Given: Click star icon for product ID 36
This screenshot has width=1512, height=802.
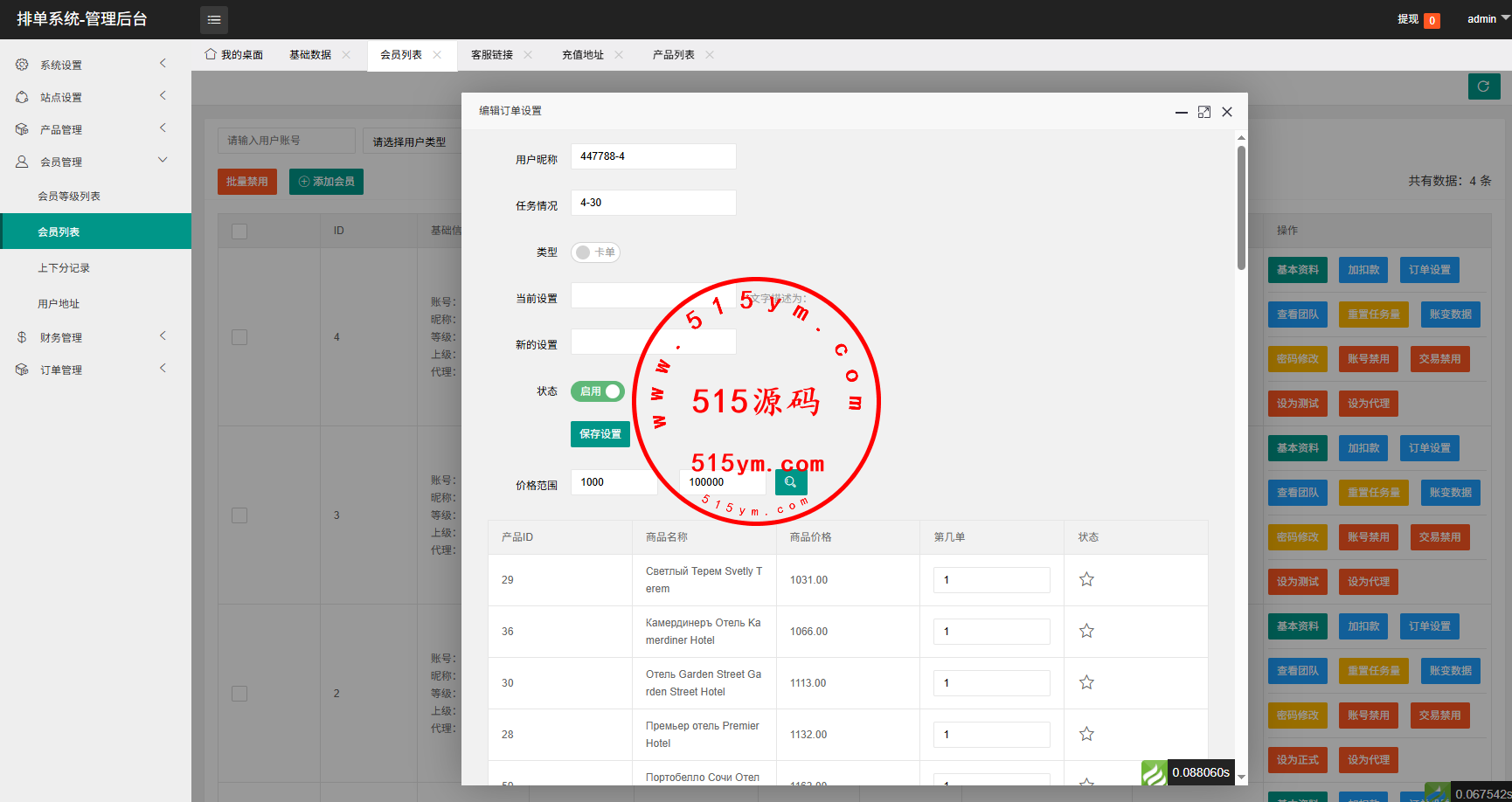Looking at the screenshot, I should pos(1086,631).
